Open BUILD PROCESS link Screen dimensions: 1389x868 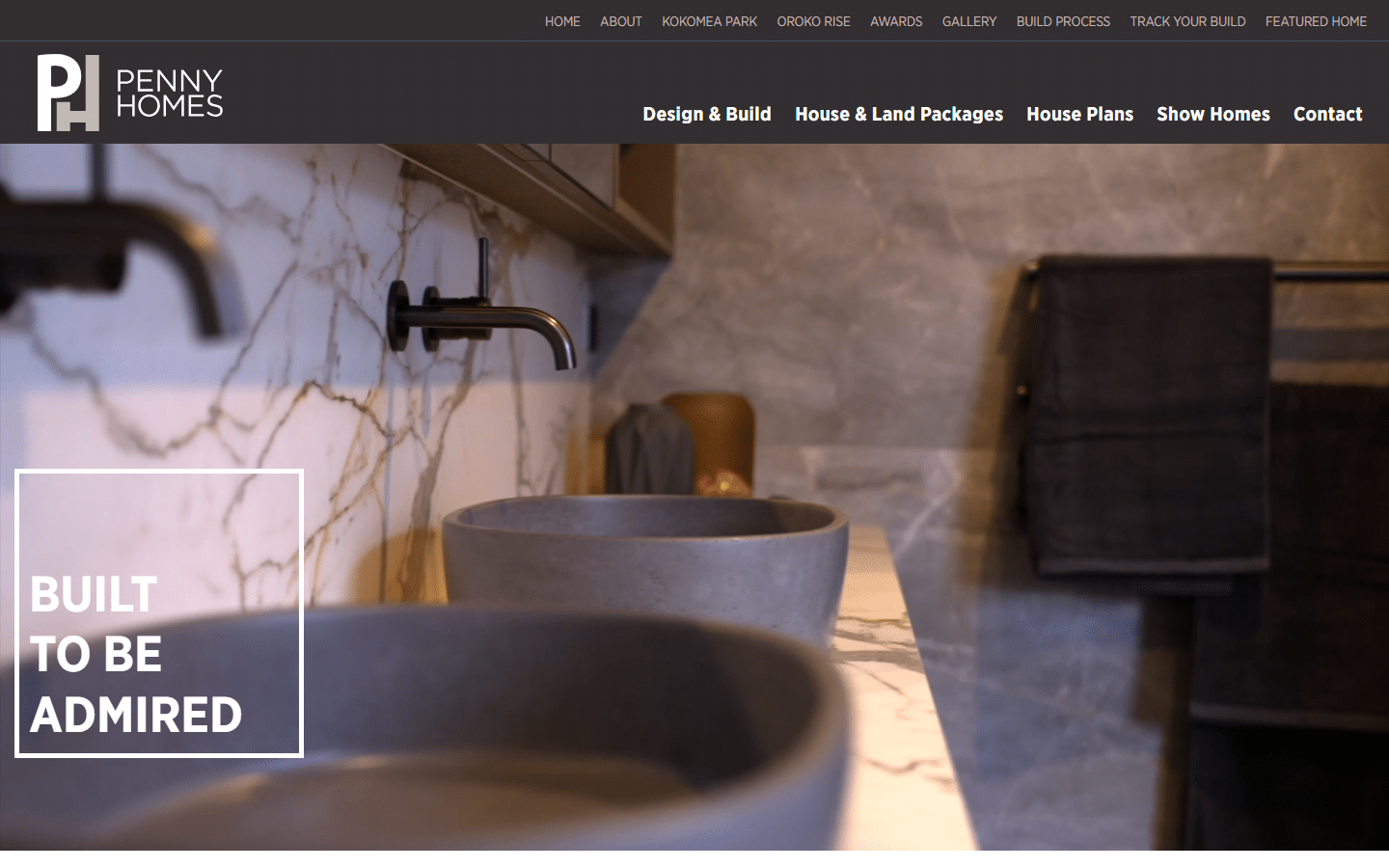tap(1063, 21)
